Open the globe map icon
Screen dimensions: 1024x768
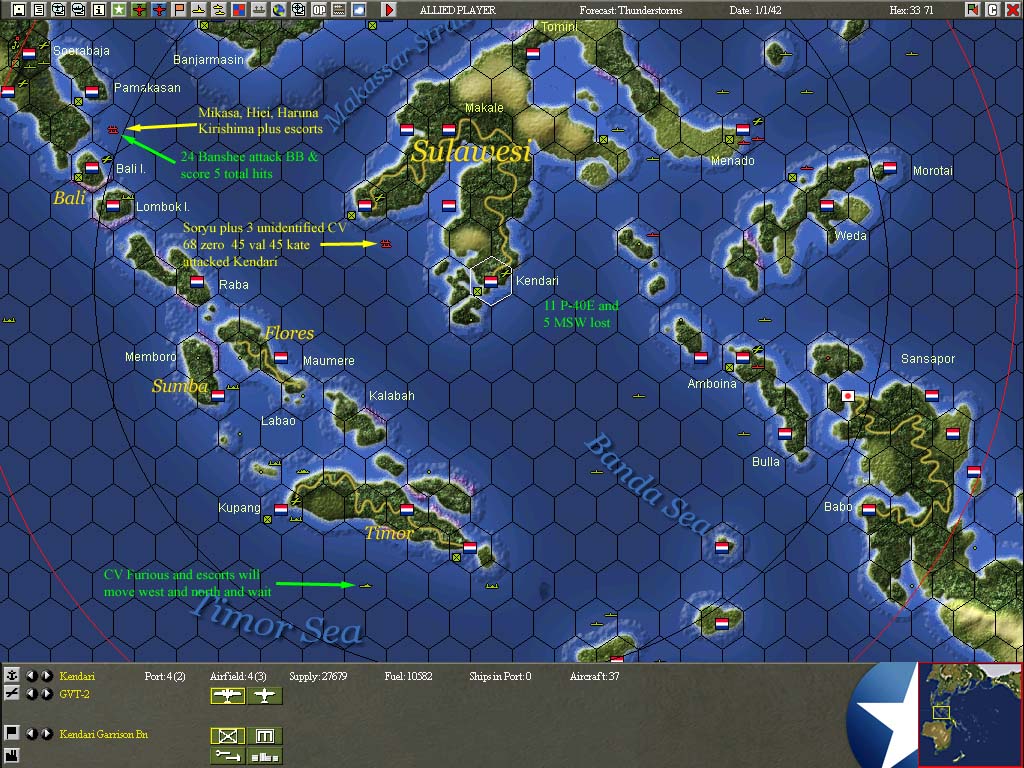pos(279,10)
